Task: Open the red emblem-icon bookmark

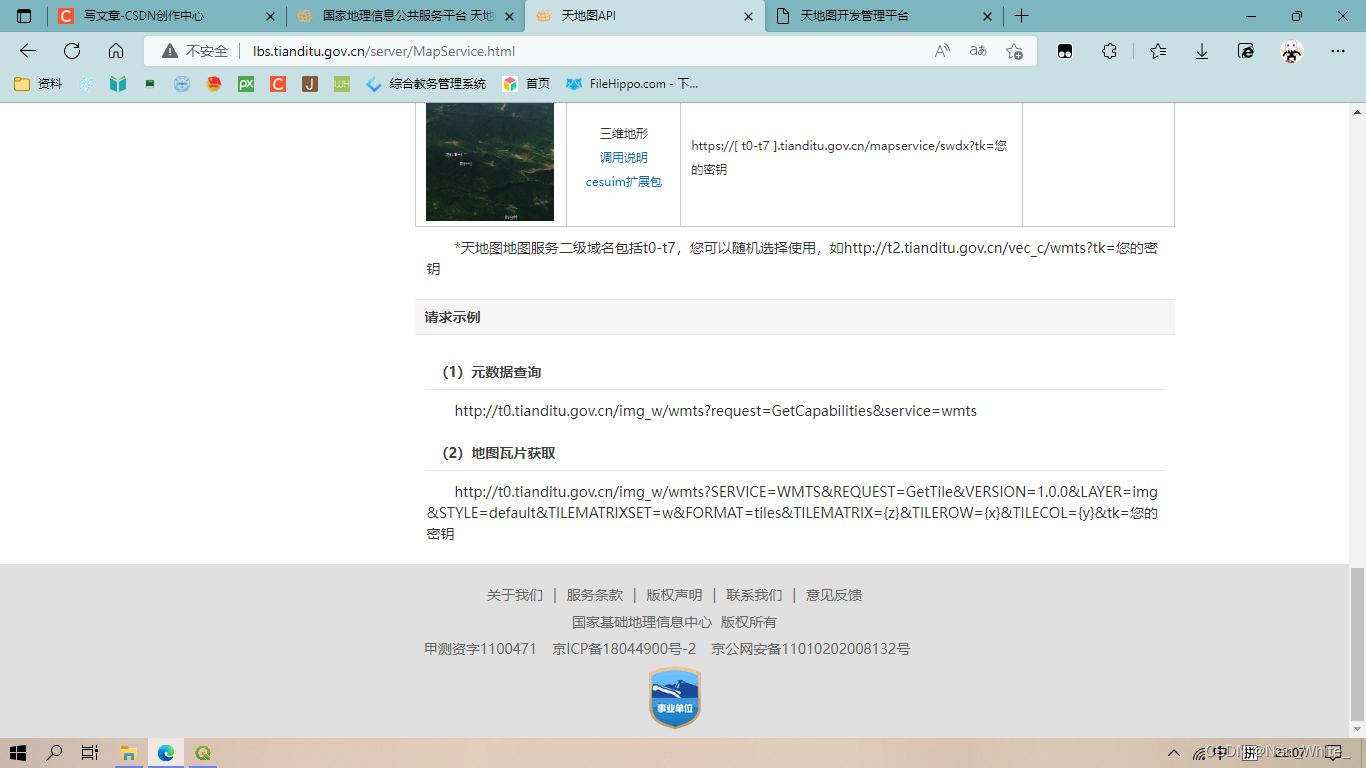Action: click(214, 84)
